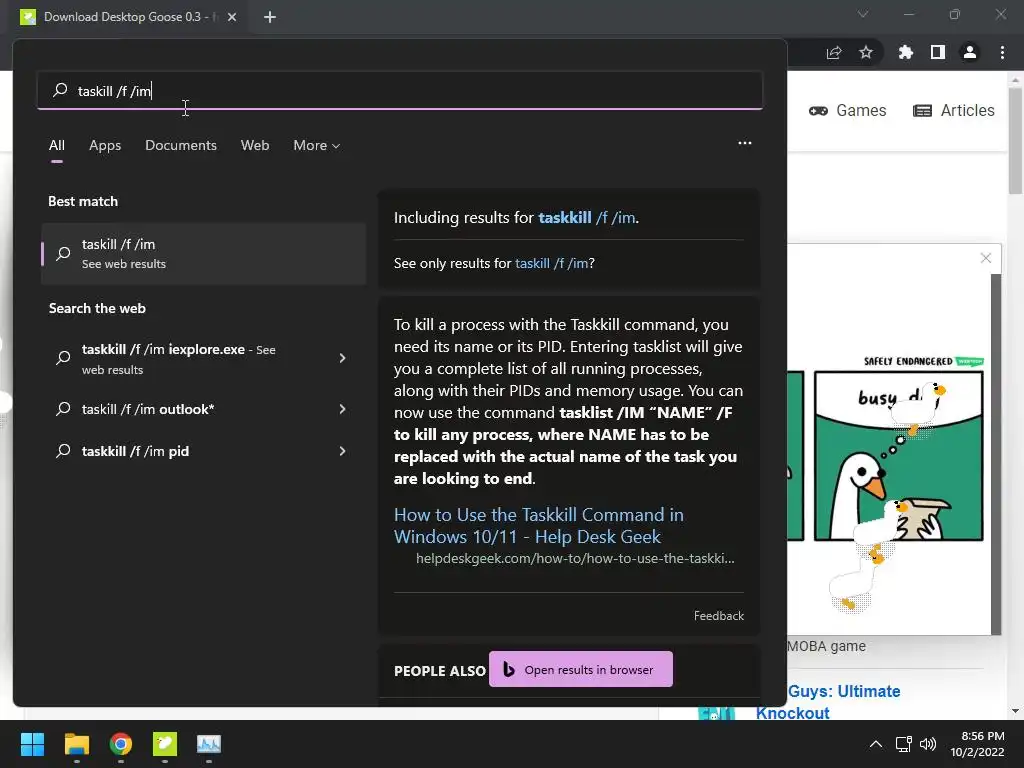Open the Chrome three-dot menu
1024x768 pixels.
pyautogui.click(x=1002, y=52)
